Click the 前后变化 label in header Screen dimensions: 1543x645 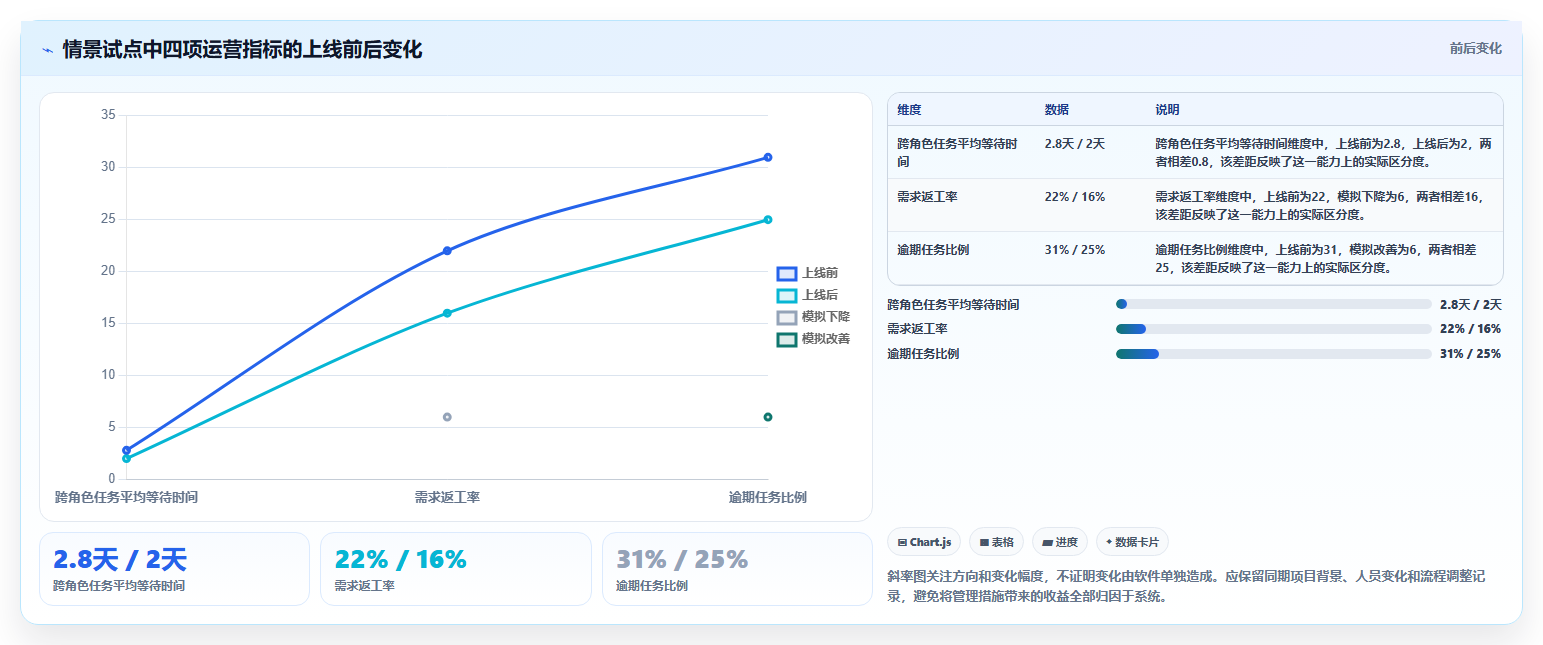pyautogui.click(x=1476, y=48)
